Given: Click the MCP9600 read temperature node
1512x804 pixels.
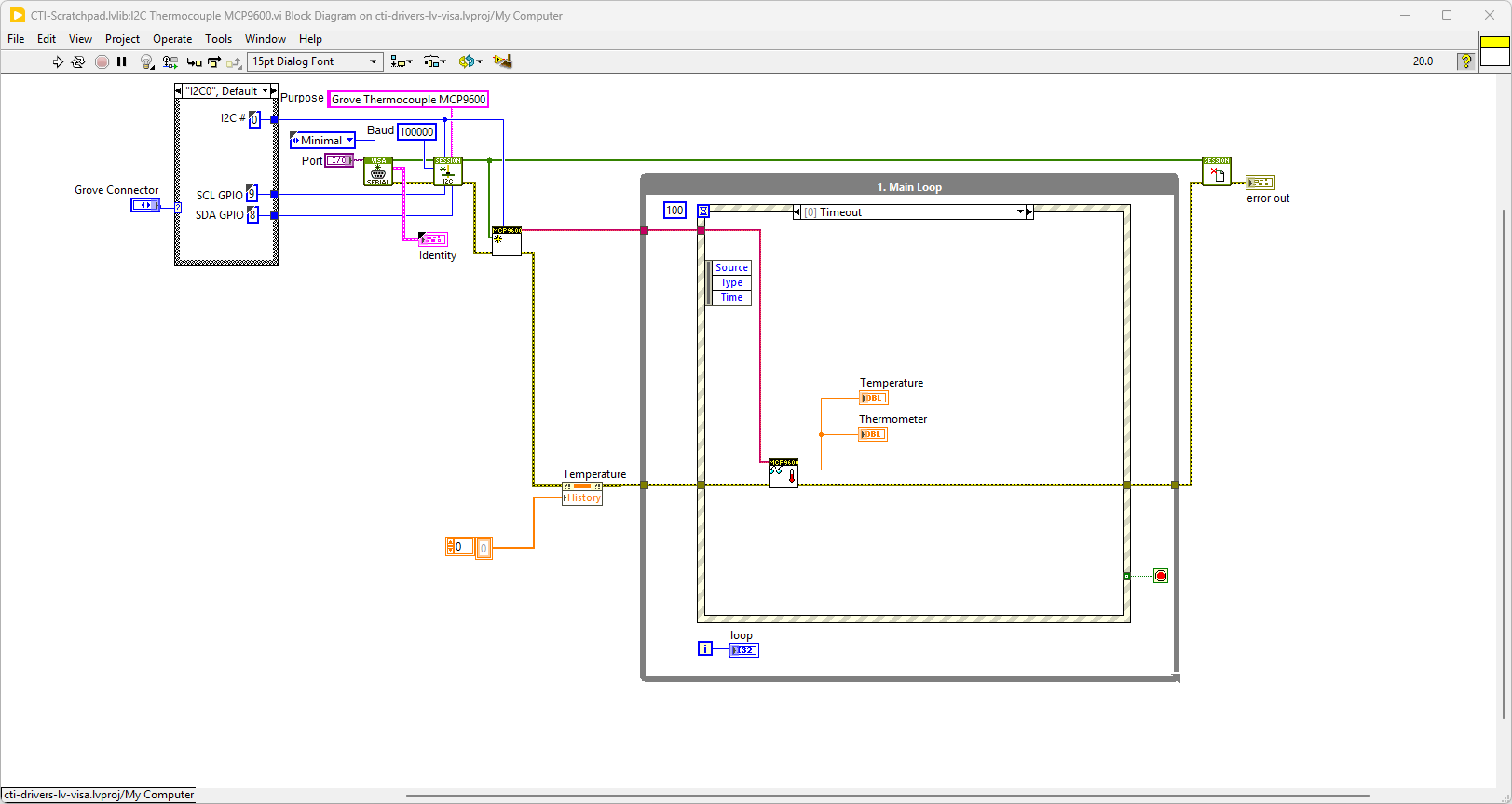Looking at the screenshot, I should pos(783,473).
